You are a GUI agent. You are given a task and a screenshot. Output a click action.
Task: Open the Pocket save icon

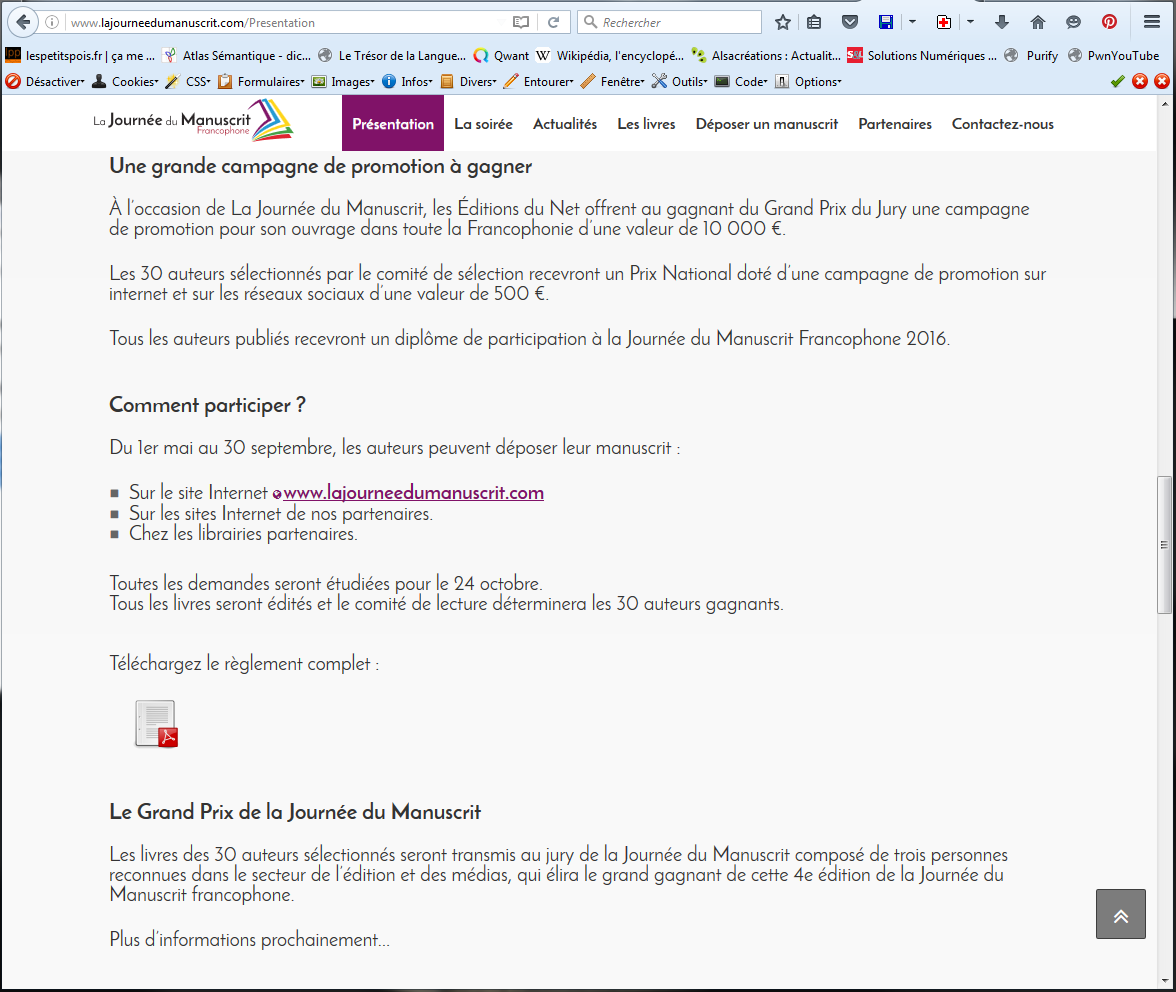[849, 22]
